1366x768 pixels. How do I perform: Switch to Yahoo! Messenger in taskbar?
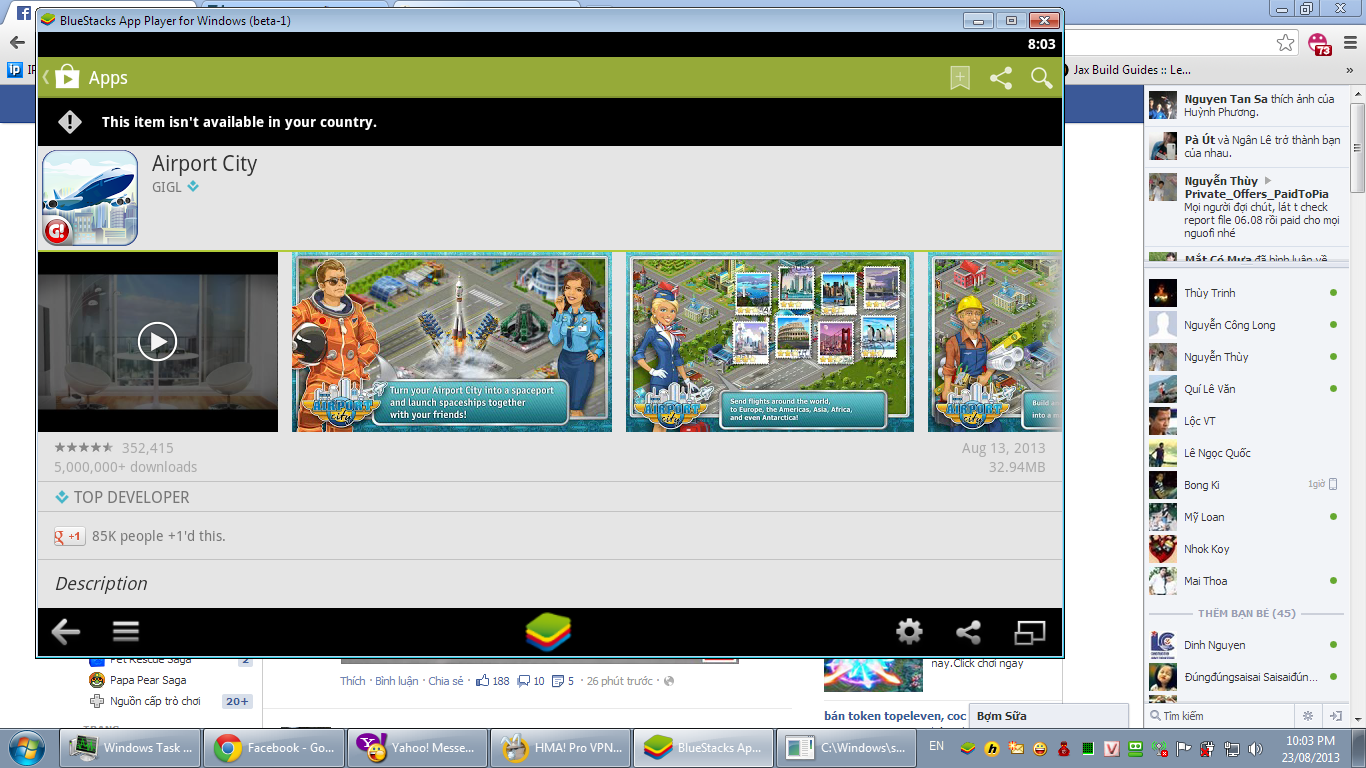click(416, 747)
